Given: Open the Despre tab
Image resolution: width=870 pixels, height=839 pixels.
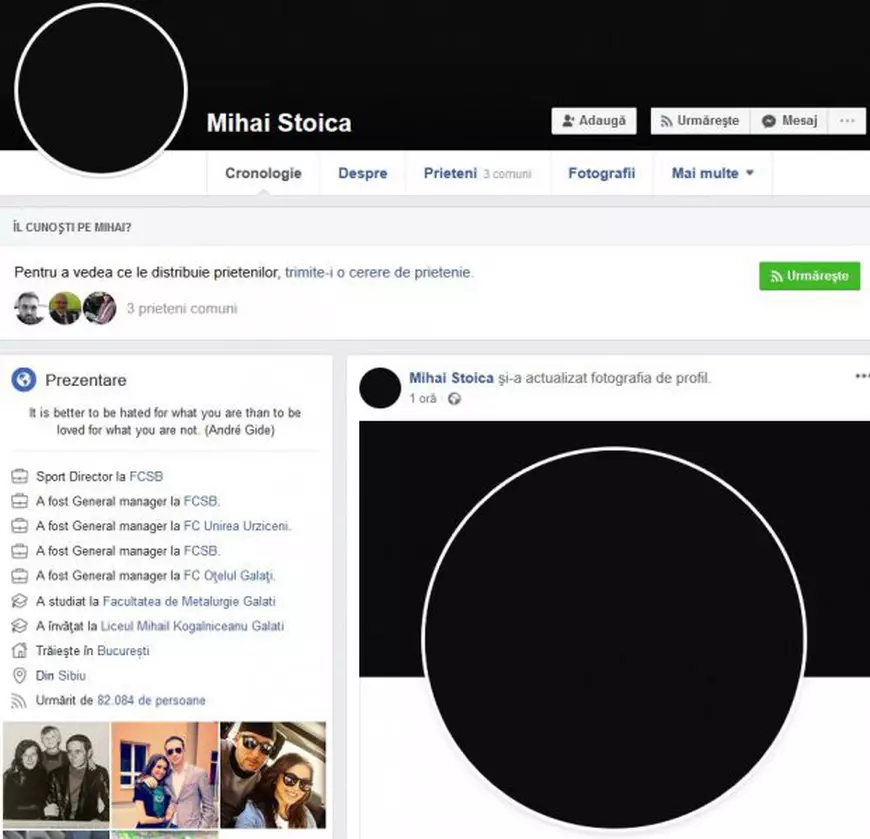Looking at the screenshot, I should coord(363,173).
